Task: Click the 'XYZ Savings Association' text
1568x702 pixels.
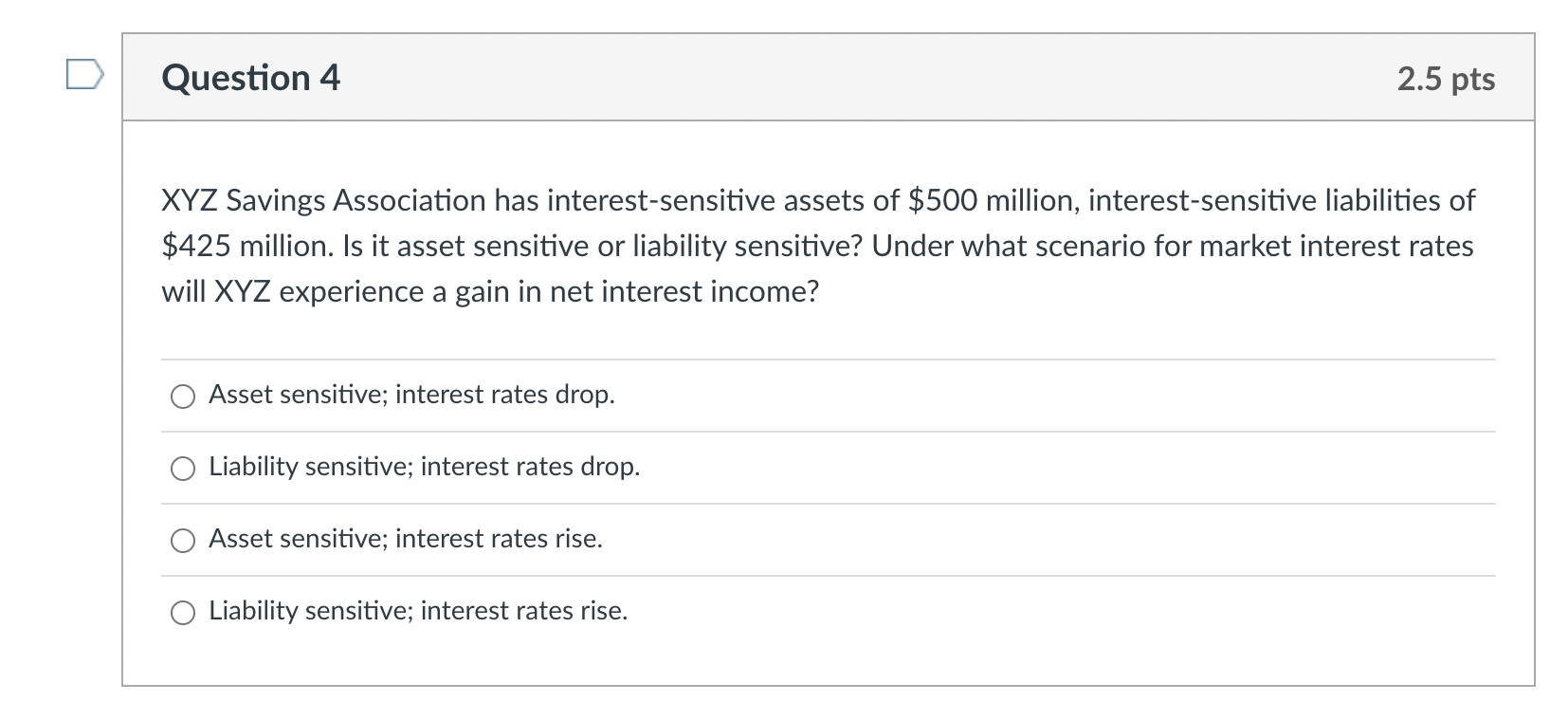Action: click(x=323, y=201)
